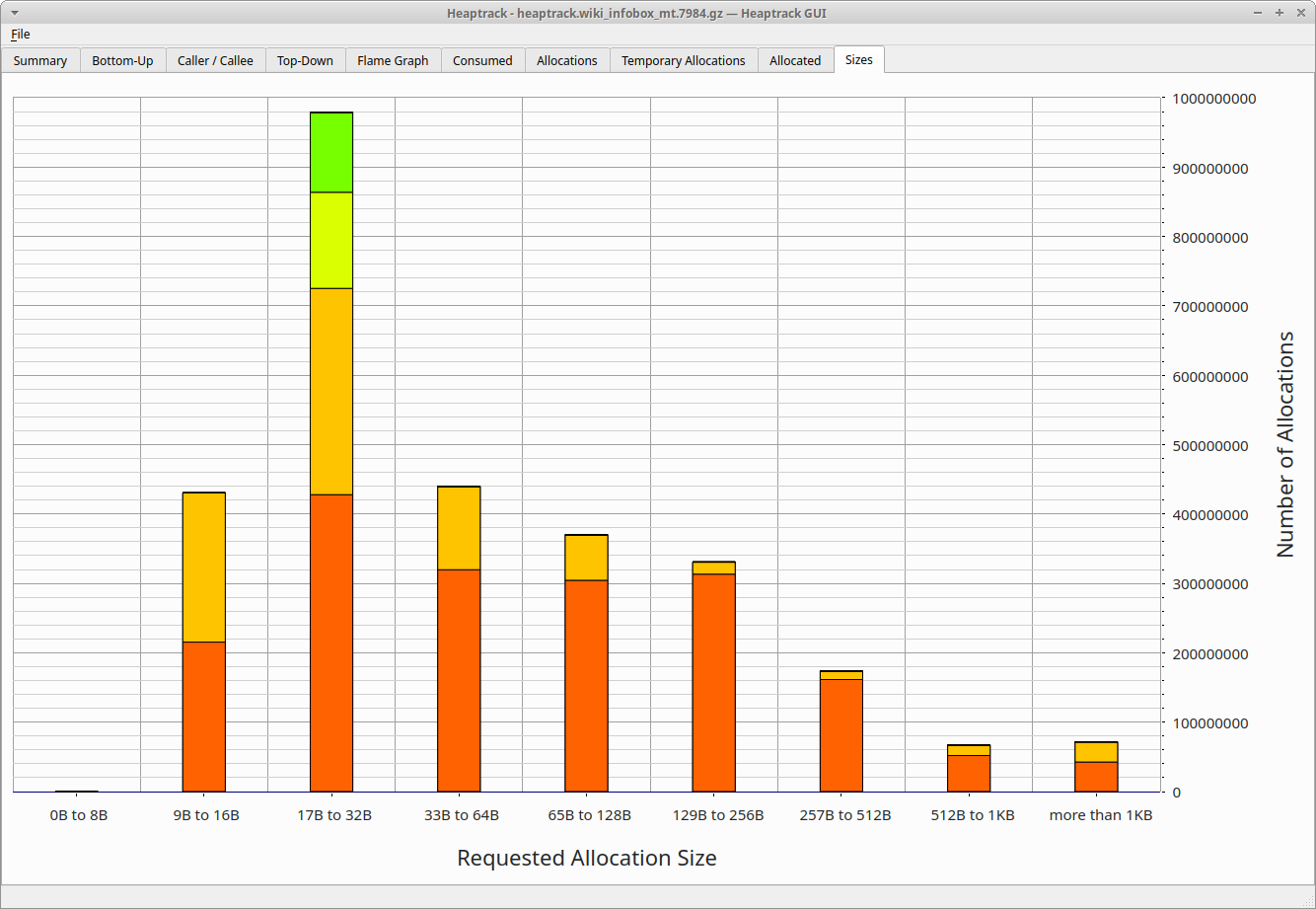The width and height of the screenshot is (1316, 909).
Task: Minimize the Heaptrack window
Action: coord(1258,13)
